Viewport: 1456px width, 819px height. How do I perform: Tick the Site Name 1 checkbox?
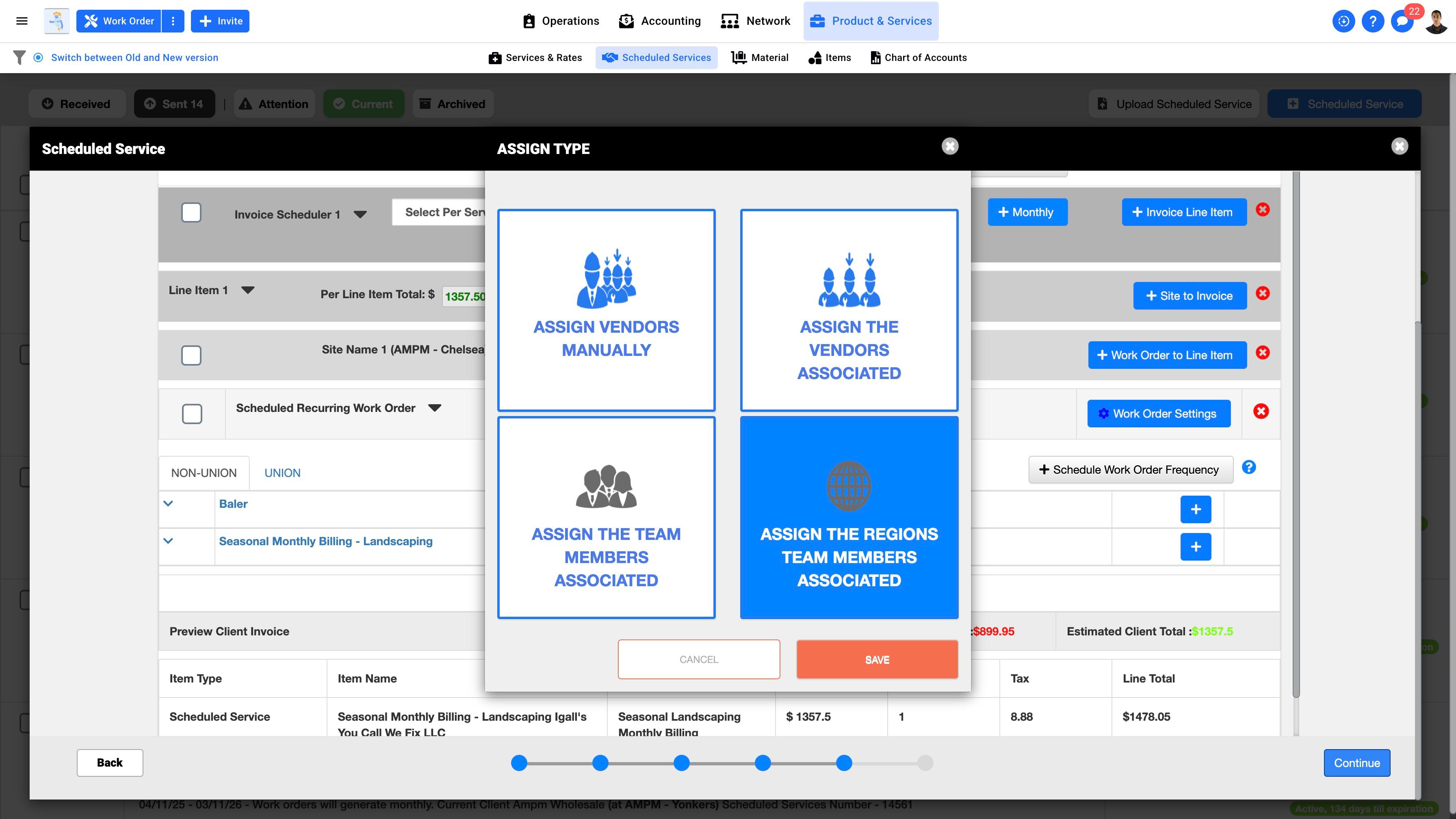191,355
